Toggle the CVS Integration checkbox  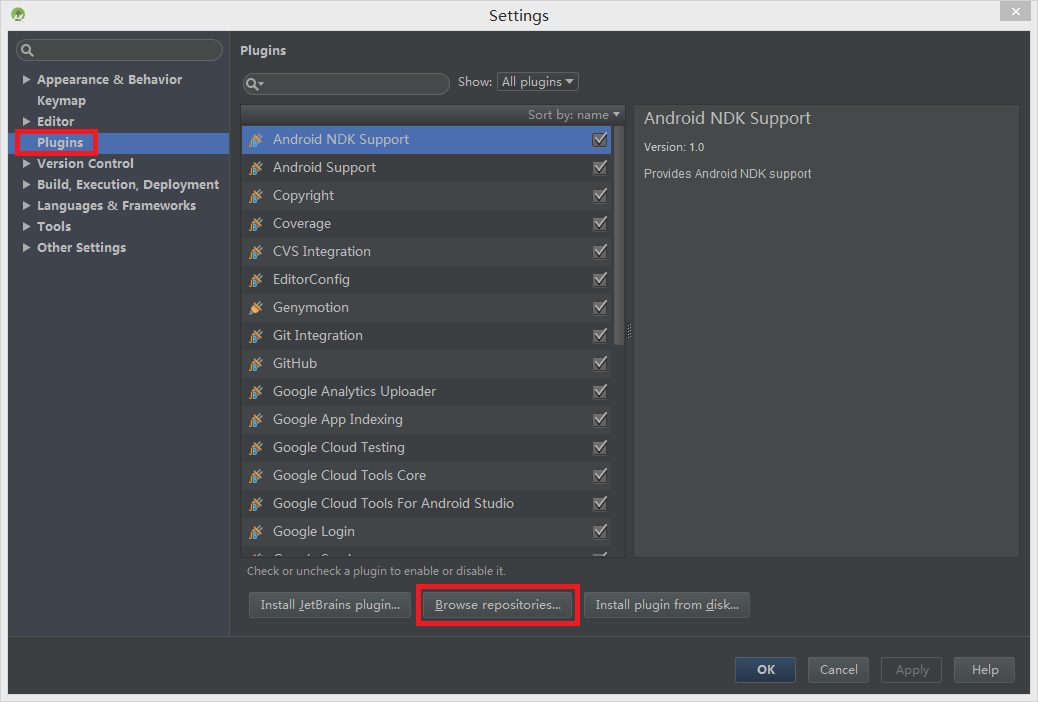coord(600,252)
